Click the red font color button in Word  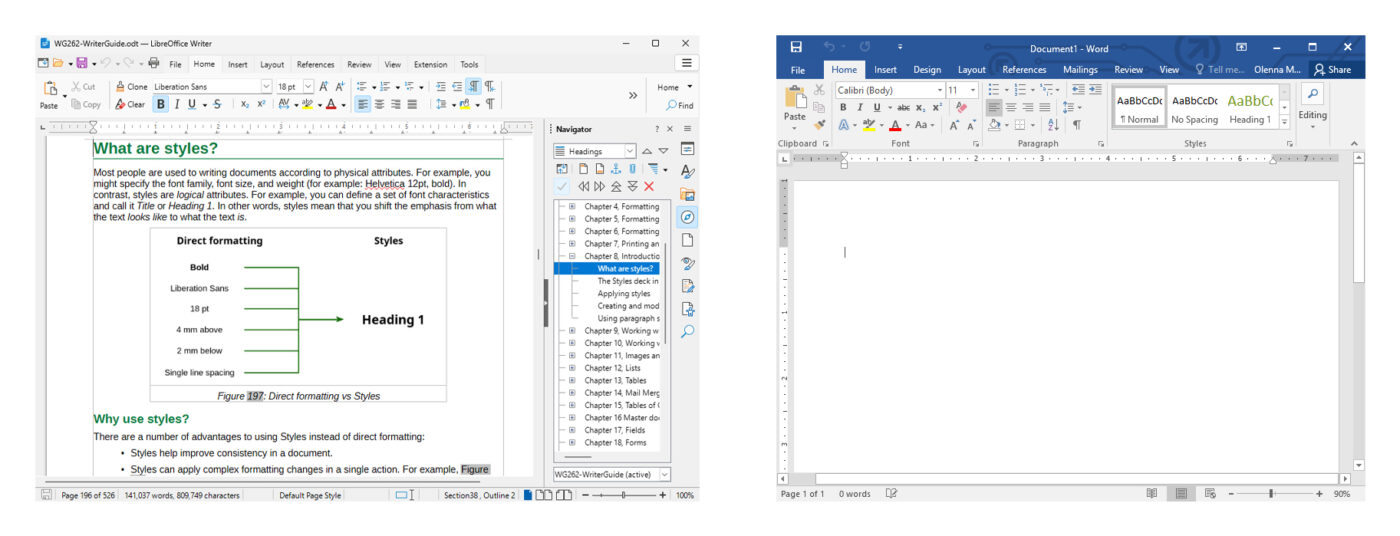[894, 125]
